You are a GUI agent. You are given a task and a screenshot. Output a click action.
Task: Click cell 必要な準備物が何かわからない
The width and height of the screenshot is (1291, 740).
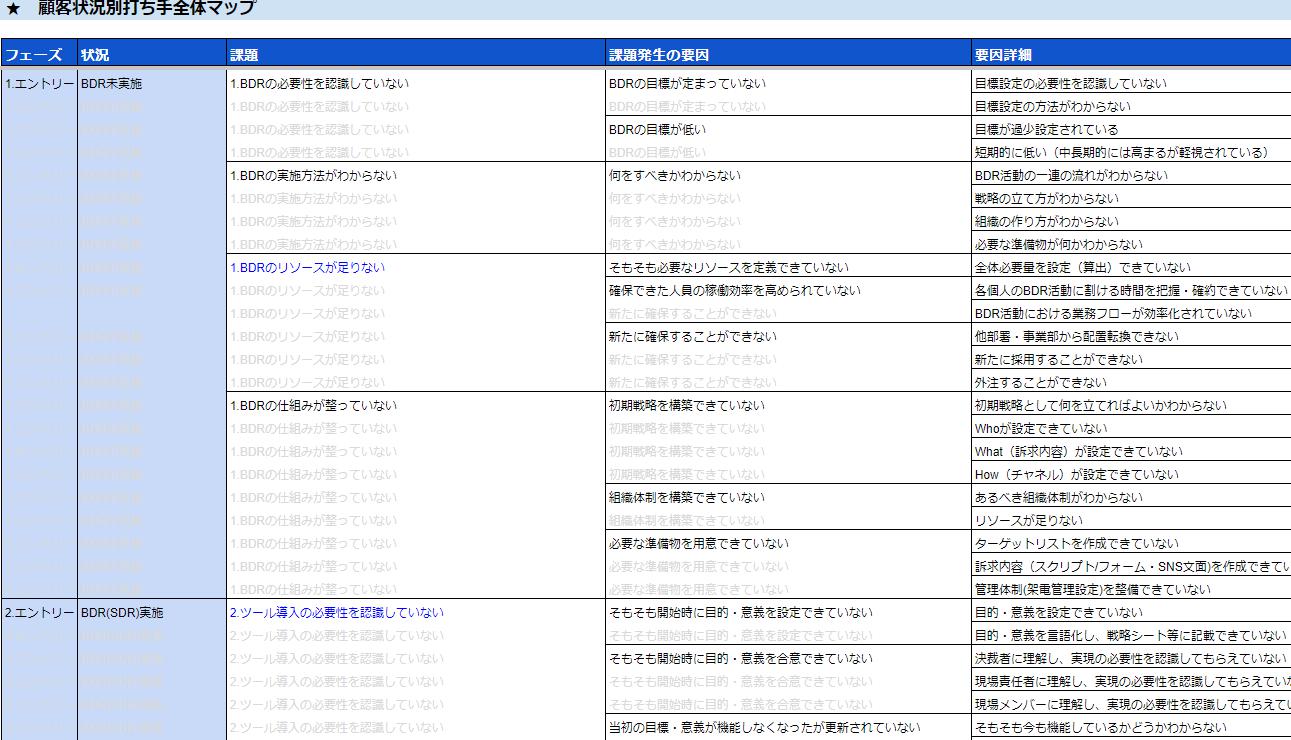click(1131, 245)
